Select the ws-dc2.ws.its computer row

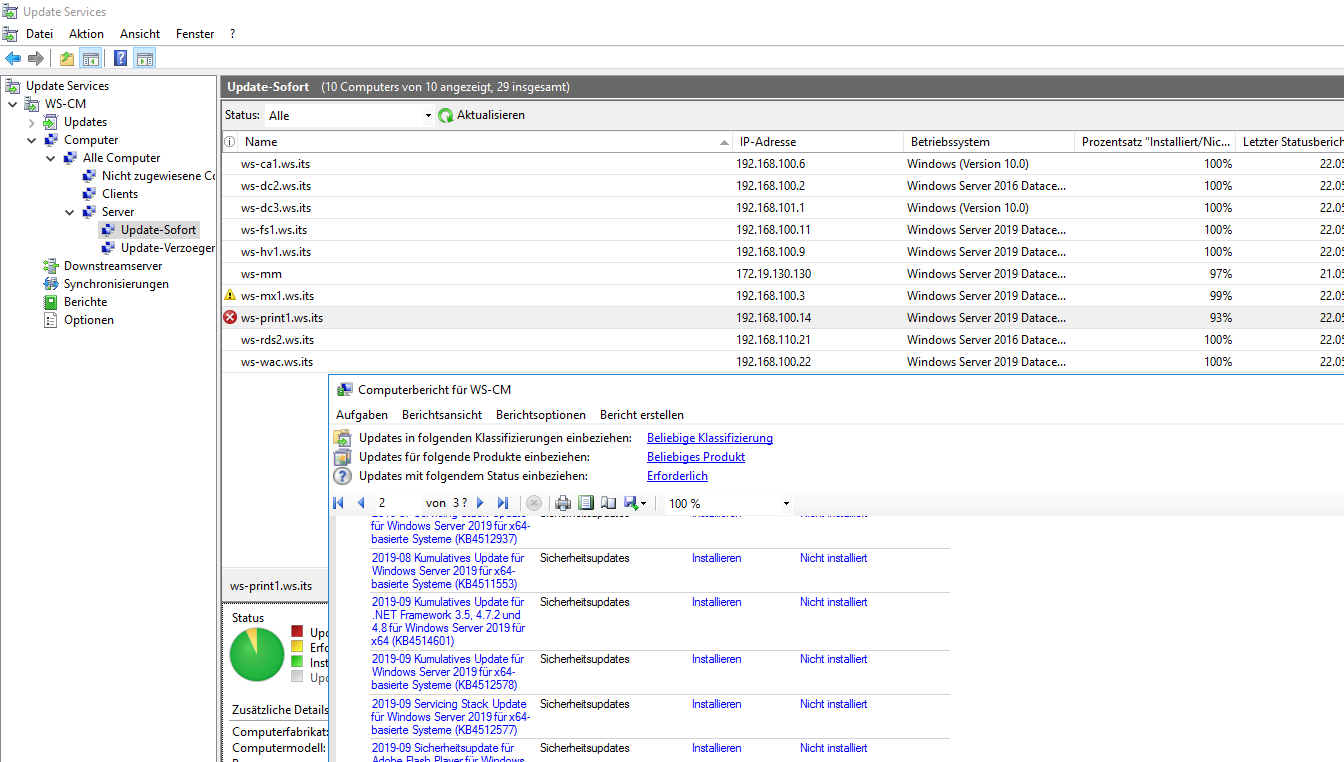coord(782,186)
